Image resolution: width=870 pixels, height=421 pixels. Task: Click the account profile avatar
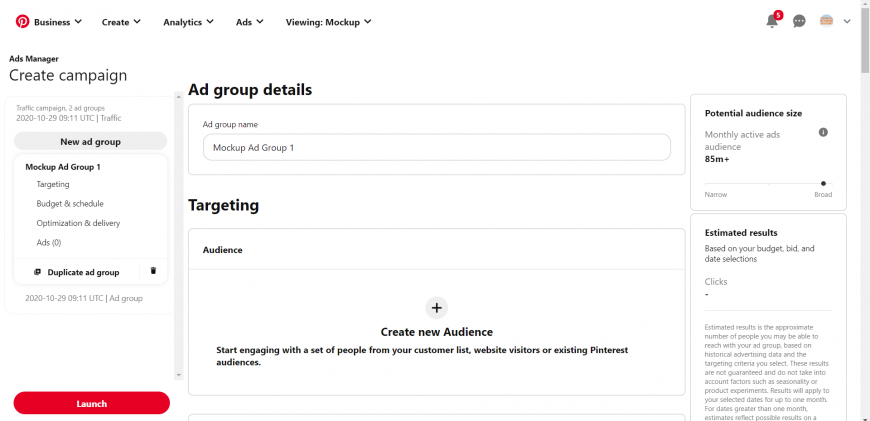827,22
